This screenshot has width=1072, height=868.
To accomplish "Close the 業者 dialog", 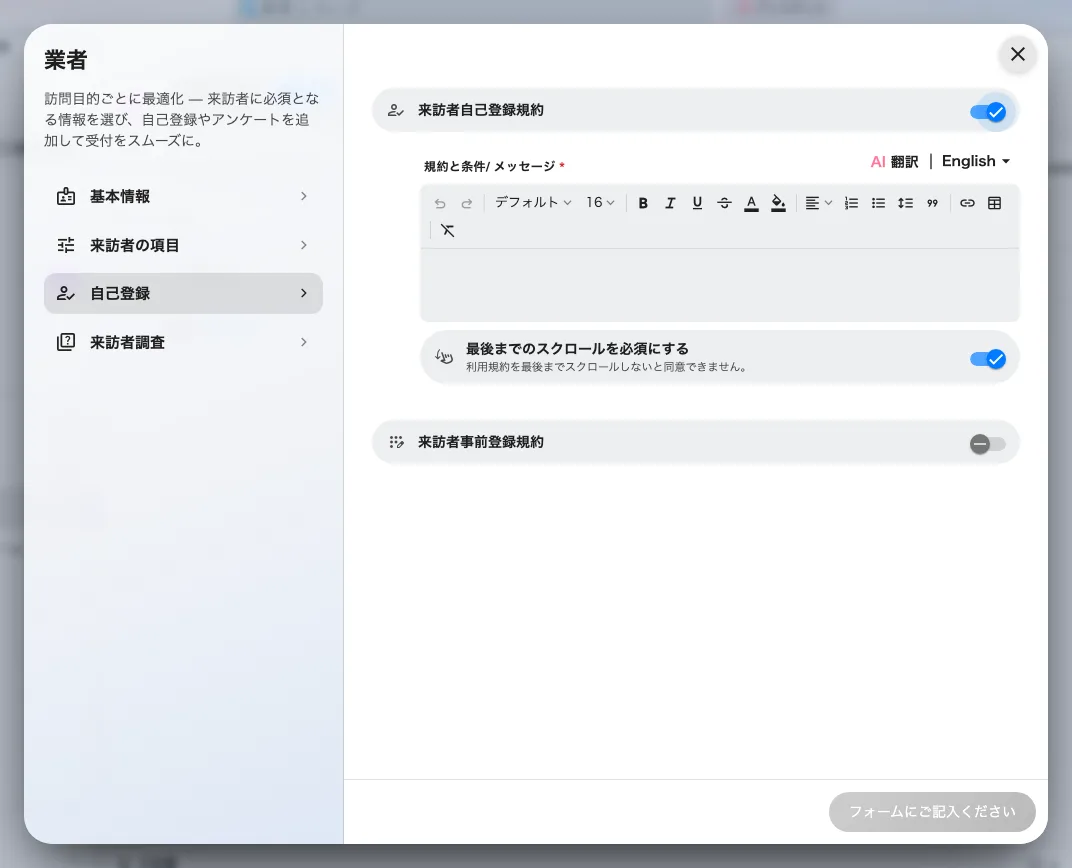I will [x=1017, y=54].
